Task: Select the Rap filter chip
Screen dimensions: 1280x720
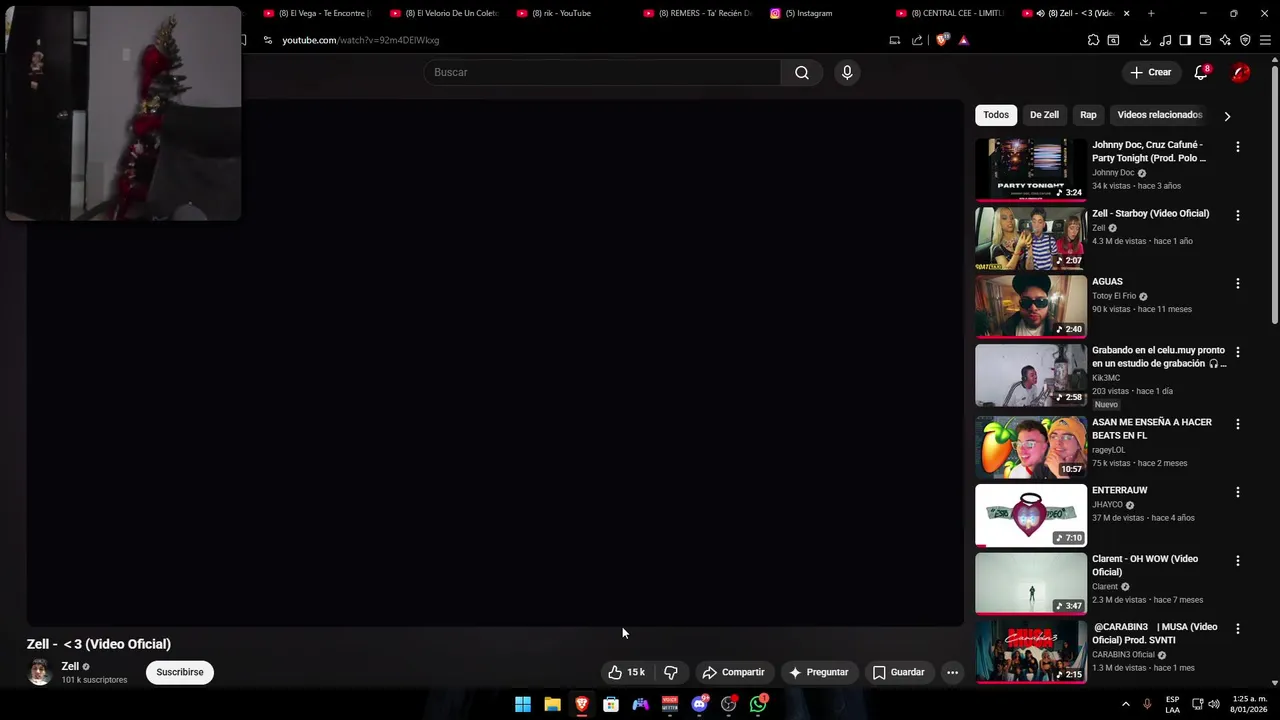Action: (1088, 115)
